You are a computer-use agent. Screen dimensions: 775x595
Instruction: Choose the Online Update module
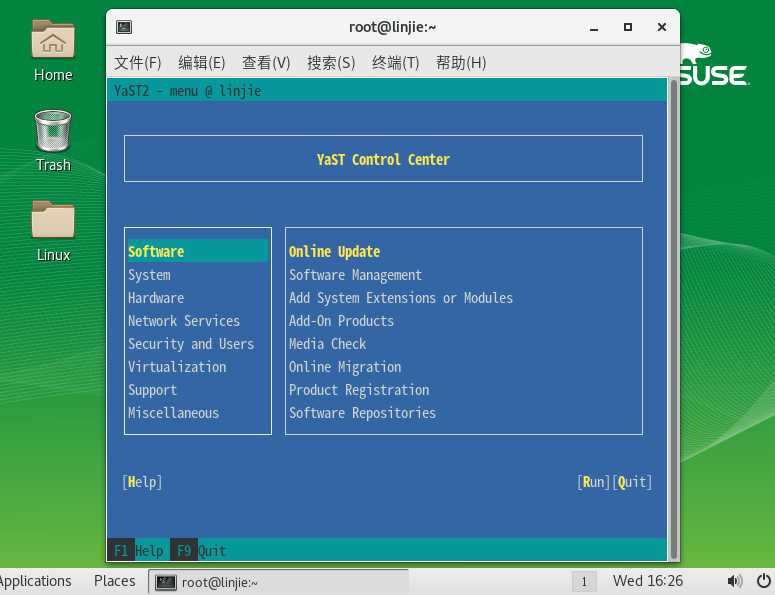(x=335, y=252)
